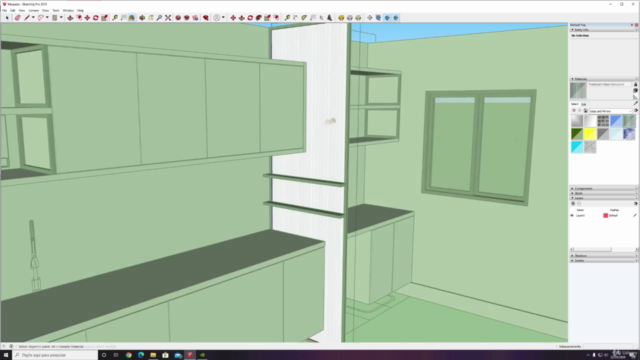Click the Layer0 name text
Screen dimensions: 640x360
[x=580, y=216]
